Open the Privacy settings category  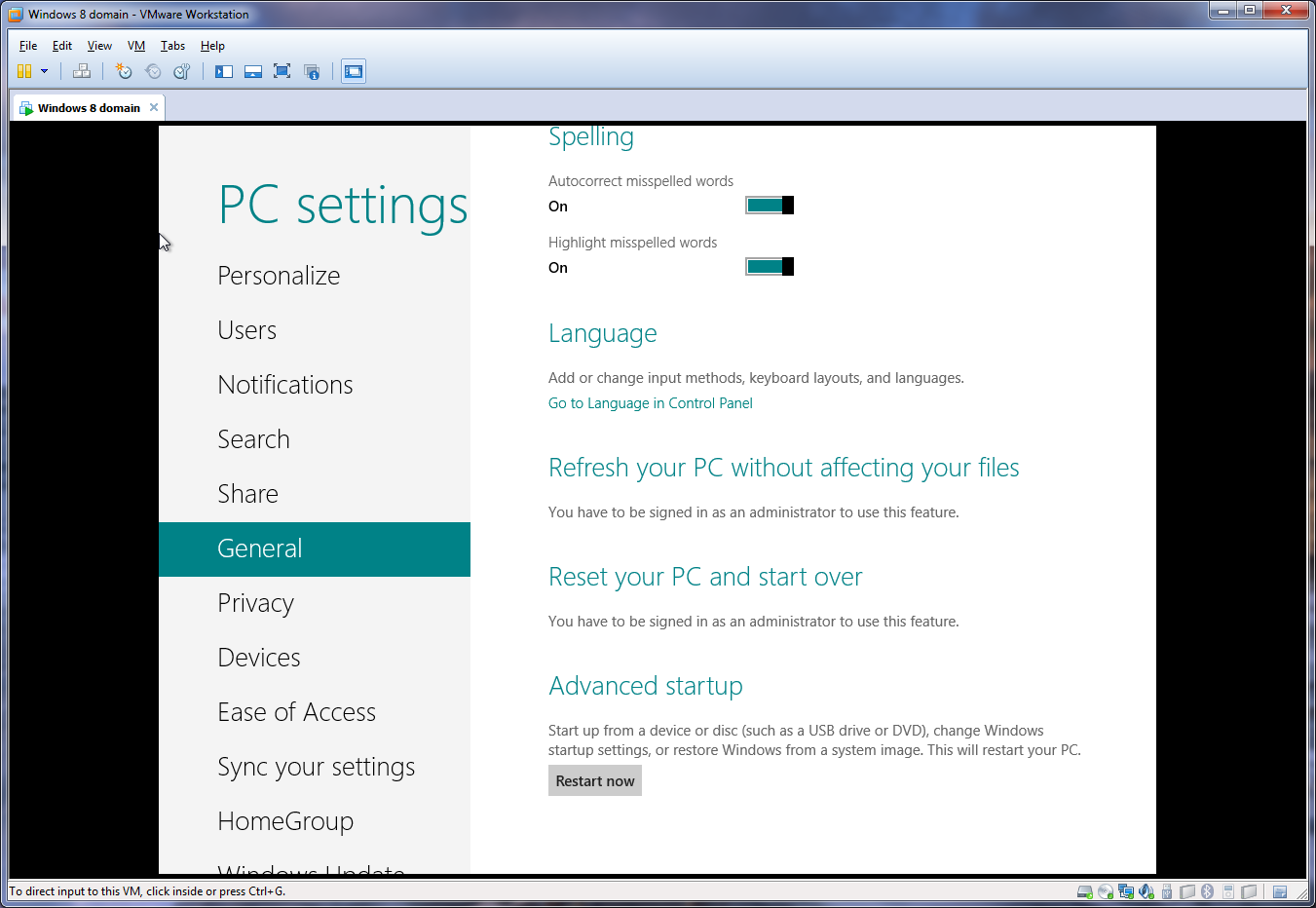point(255,603)
